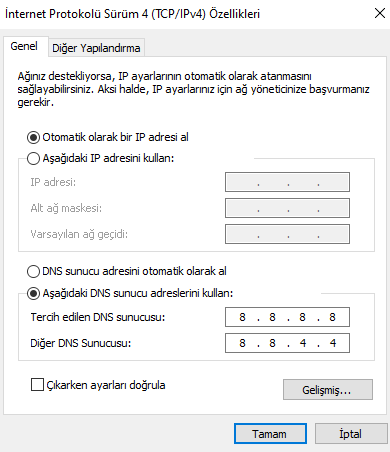Click the Varsayılan ağ geçidi field
Viewport: 390px width, 452px height.
[x=287, y=234]
